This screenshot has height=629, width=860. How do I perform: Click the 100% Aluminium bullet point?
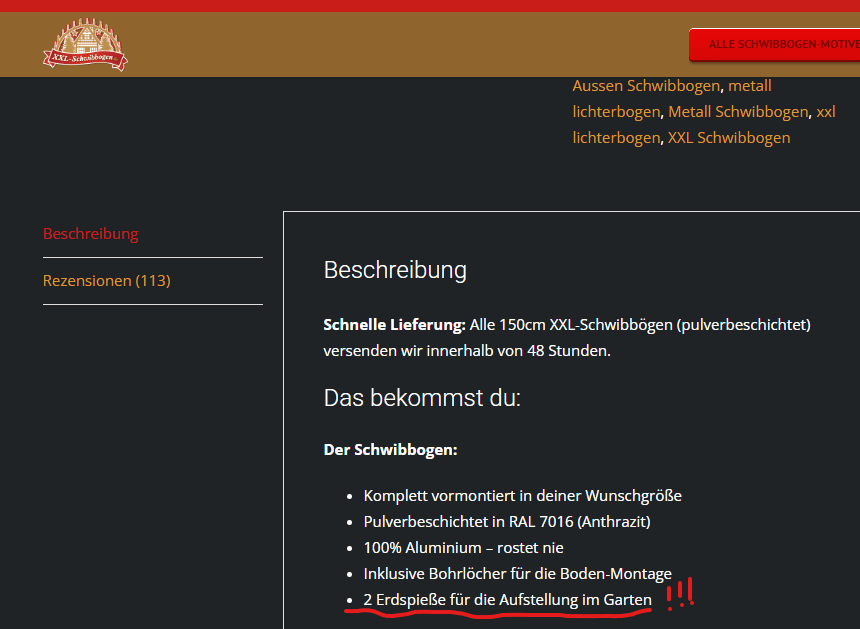click(x=463, y=547)
